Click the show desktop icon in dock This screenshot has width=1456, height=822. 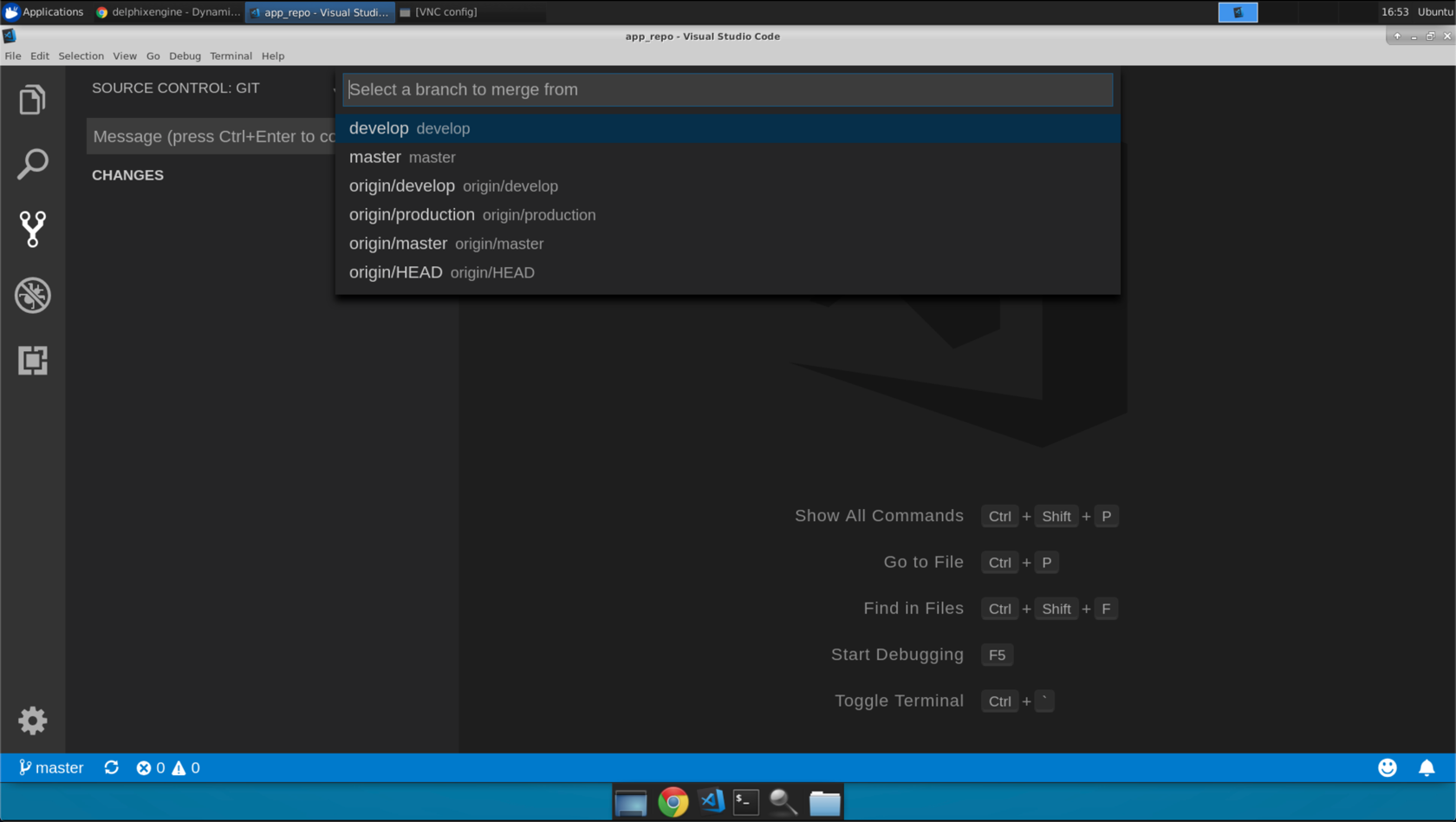pos(631,803)
